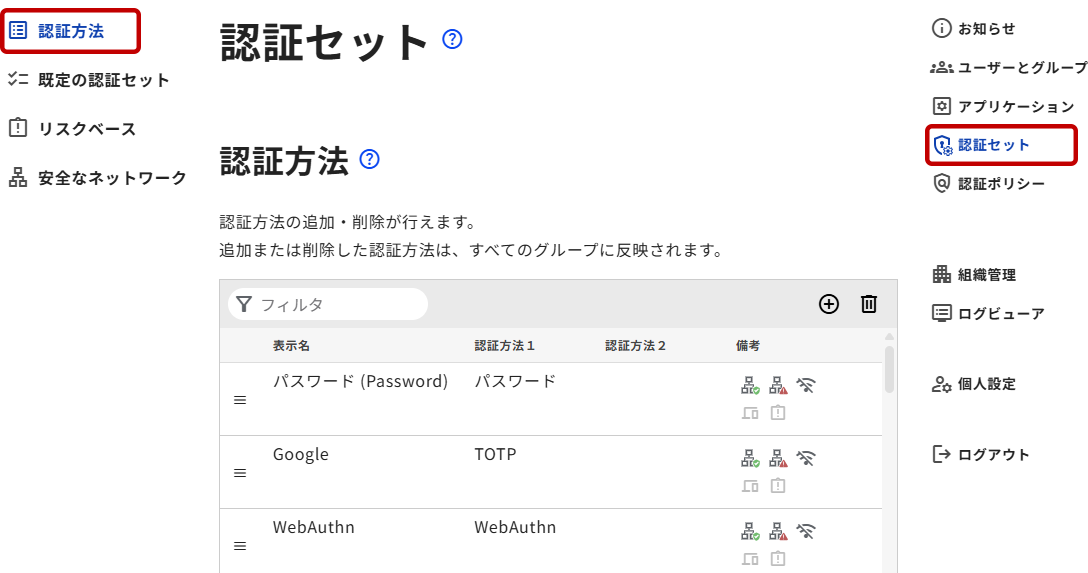This screenshot has height=573, width=1088.
Task: Open お知らせ notifications
Action: 985,29
